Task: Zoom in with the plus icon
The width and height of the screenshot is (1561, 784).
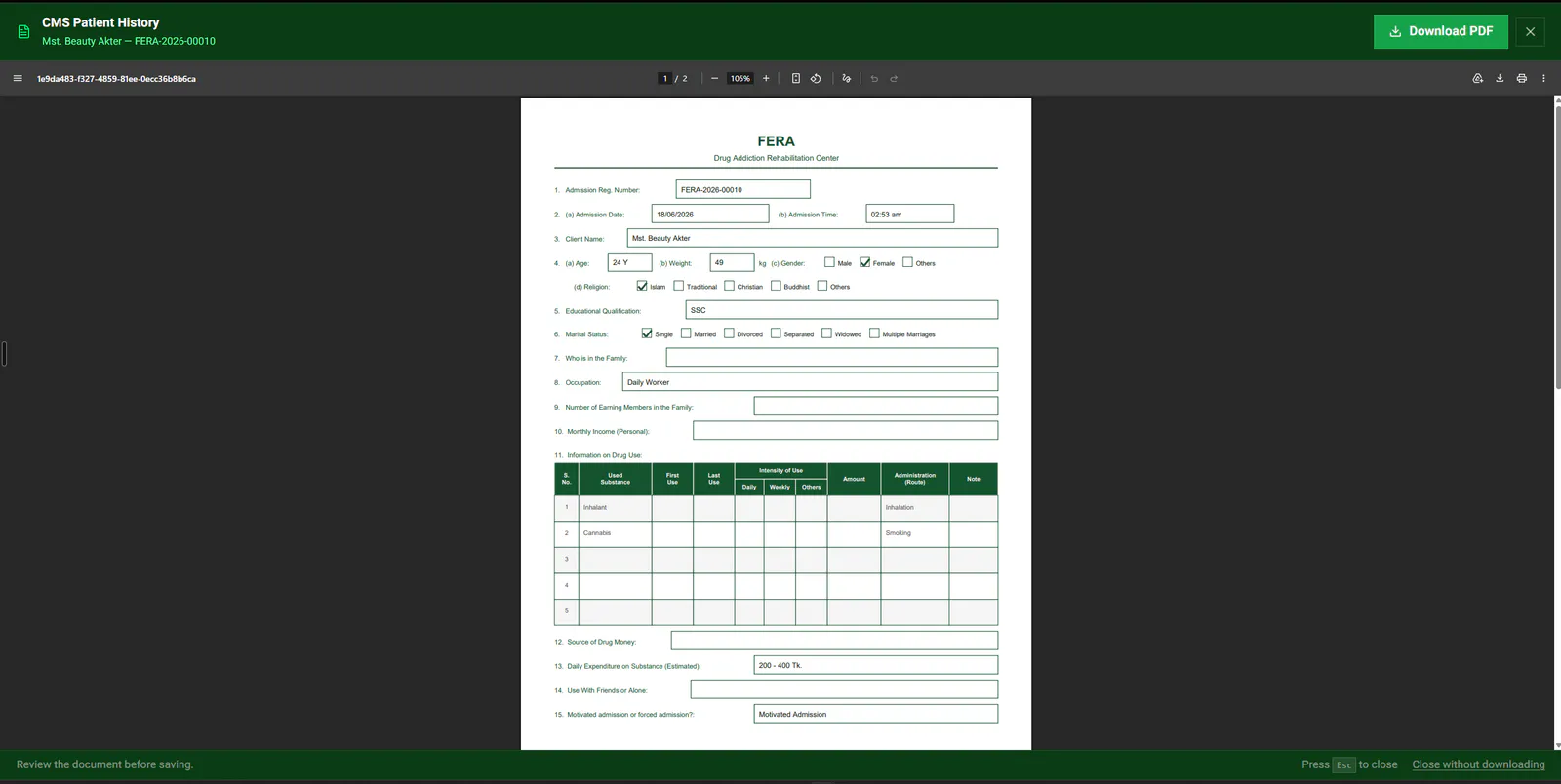Action: pyautogui.click(x=766, y=78)
